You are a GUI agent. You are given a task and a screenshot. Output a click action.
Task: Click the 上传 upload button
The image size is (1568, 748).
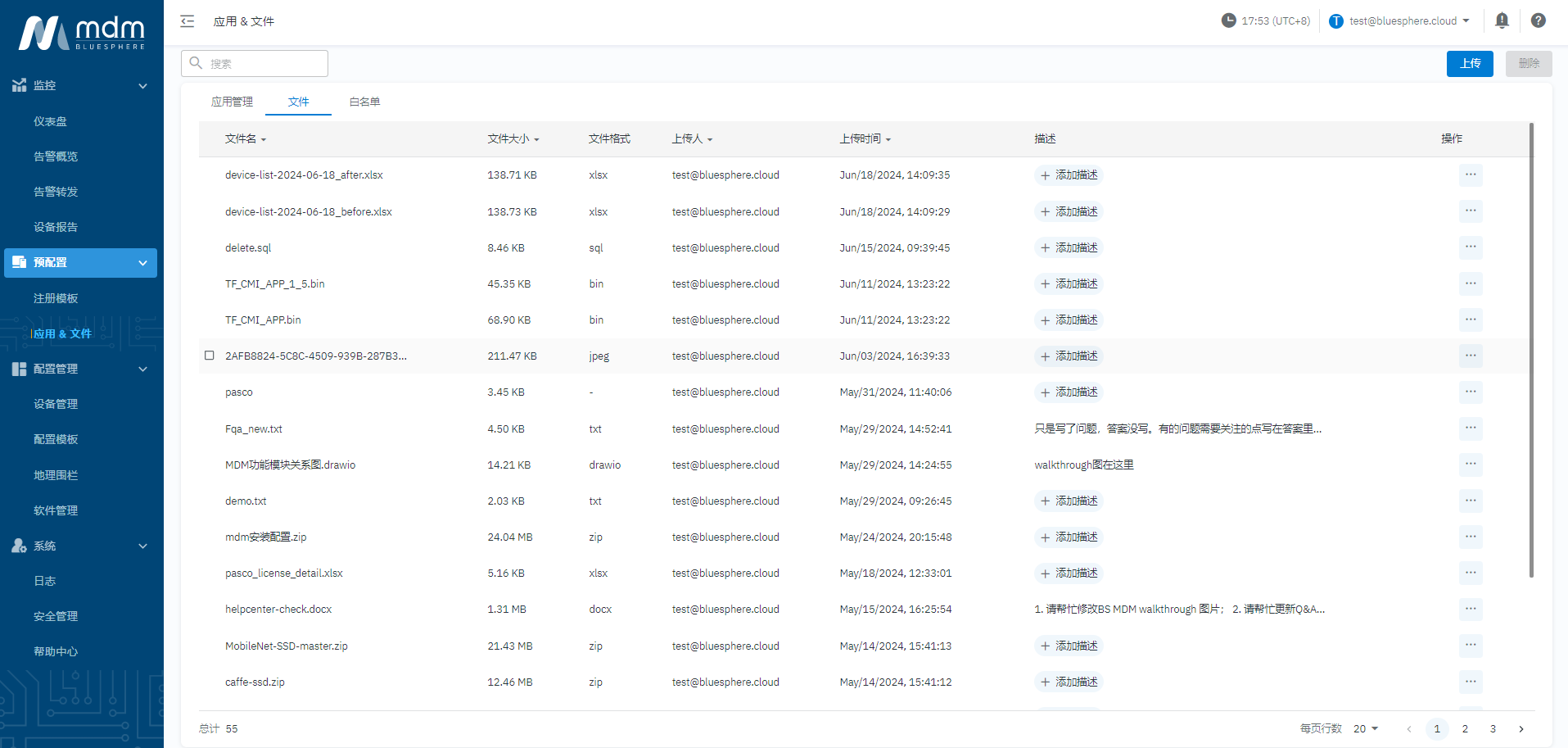1470,63
